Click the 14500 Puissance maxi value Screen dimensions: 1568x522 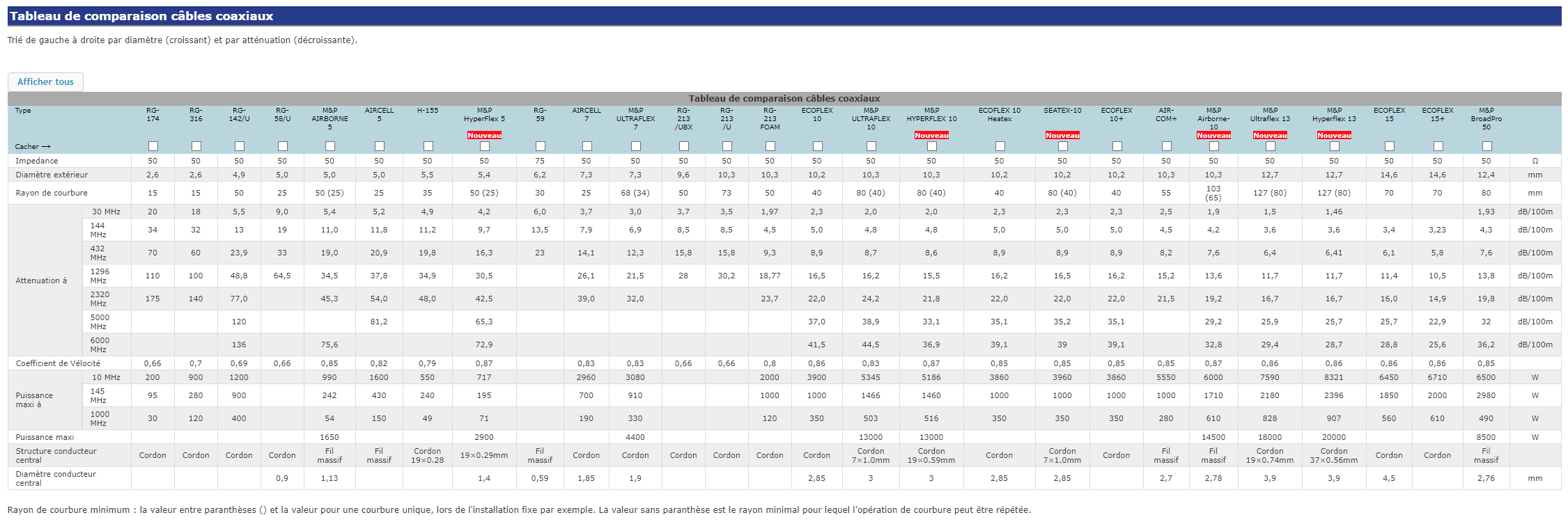[1213, 437]
